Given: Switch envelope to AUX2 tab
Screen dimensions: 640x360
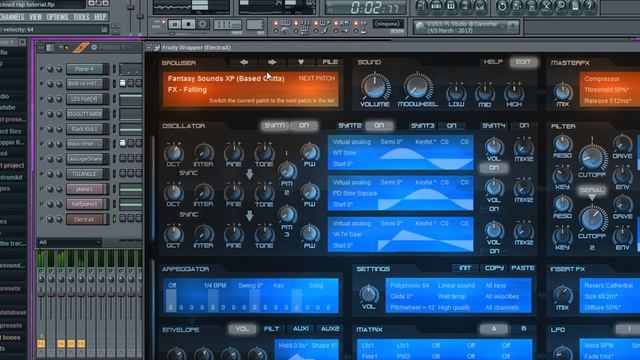Looking at the screenshot, I should 330,329.
